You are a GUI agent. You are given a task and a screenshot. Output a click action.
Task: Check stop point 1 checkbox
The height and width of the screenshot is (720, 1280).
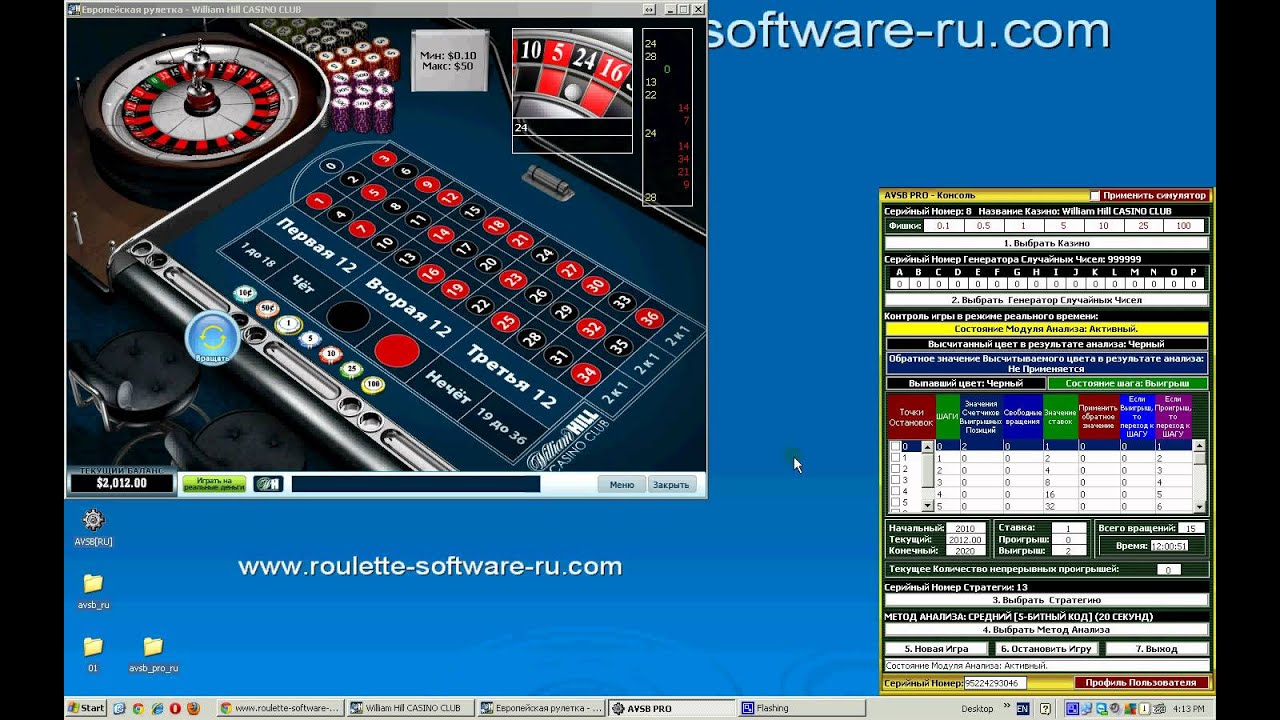(x=896, y=458)
